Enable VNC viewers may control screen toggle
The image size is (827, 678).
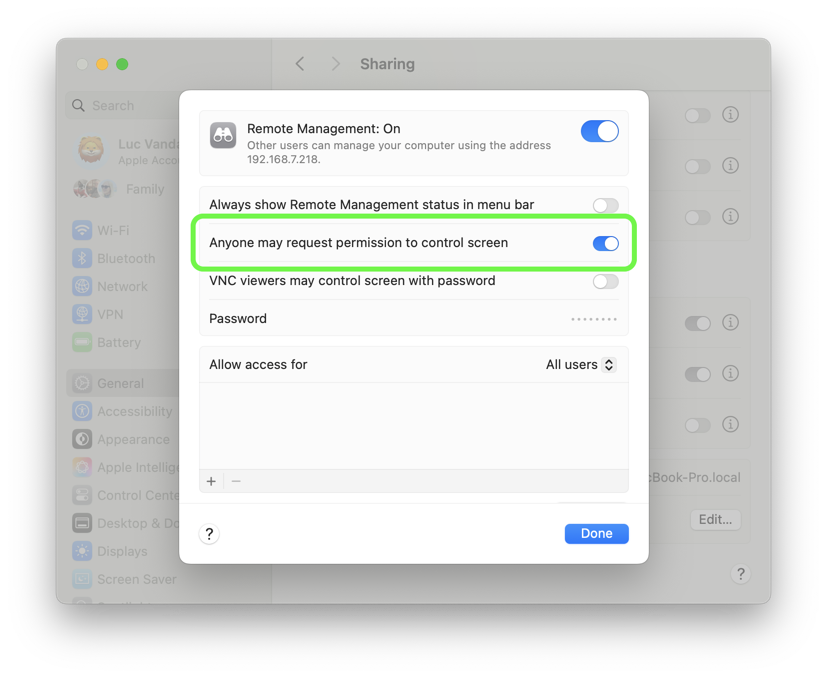click(x=605, y=281)
